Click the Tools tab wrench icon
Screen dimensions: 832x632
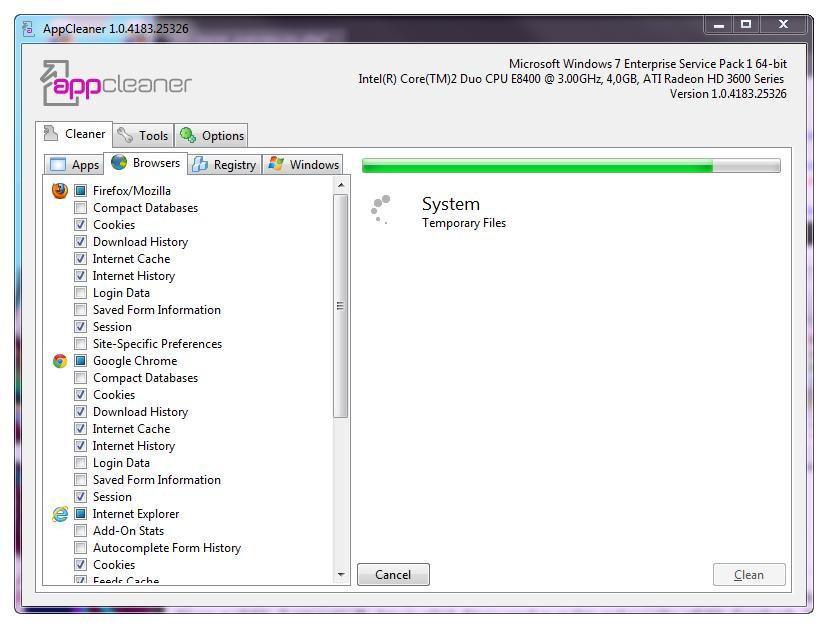click(x=125, y=135)
